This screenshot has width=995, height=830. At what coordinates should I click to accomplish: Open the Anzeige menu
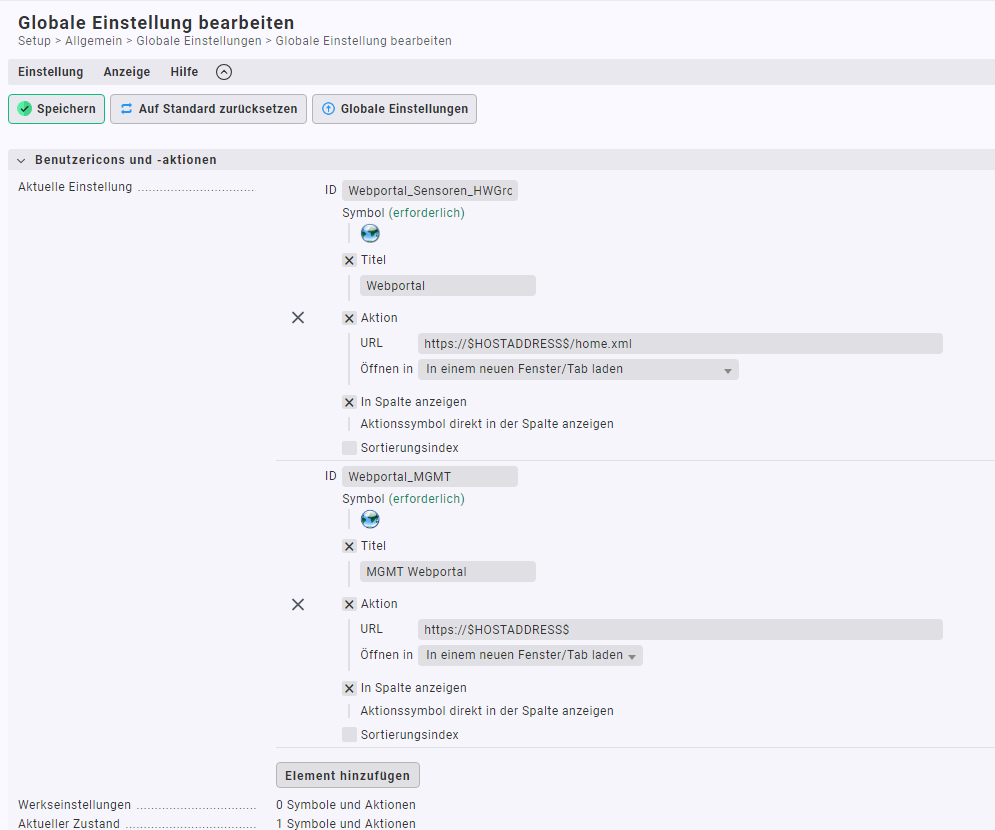click(x=127, y=72)
